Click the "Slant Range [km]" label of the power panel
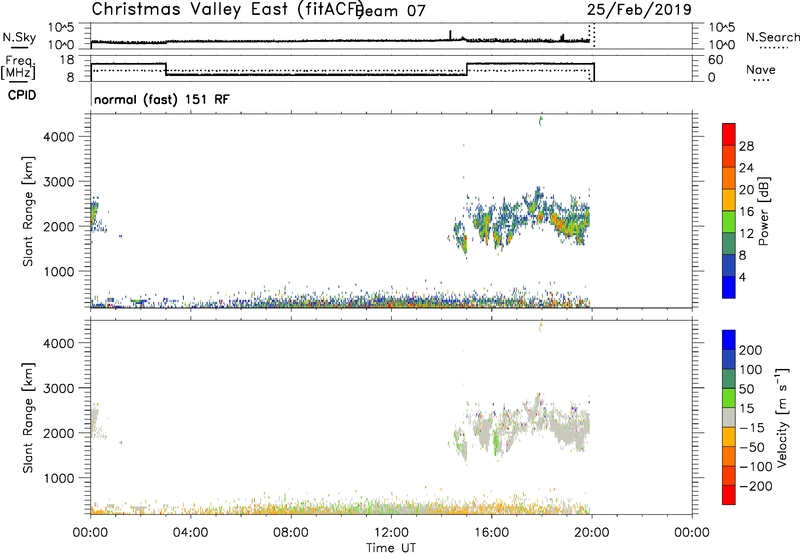This screenshot has width=800, height=554. coord(28,211)
